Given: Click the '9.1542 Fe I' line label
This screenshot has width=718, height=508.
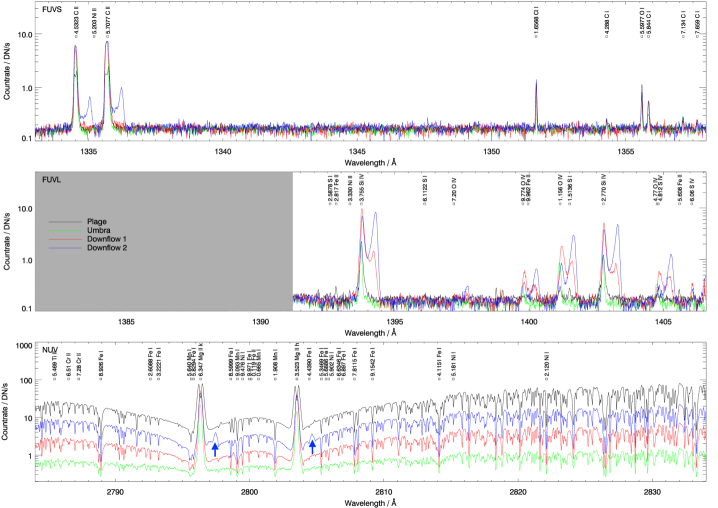Looking at the screenshot, I should tap(373, 364).
